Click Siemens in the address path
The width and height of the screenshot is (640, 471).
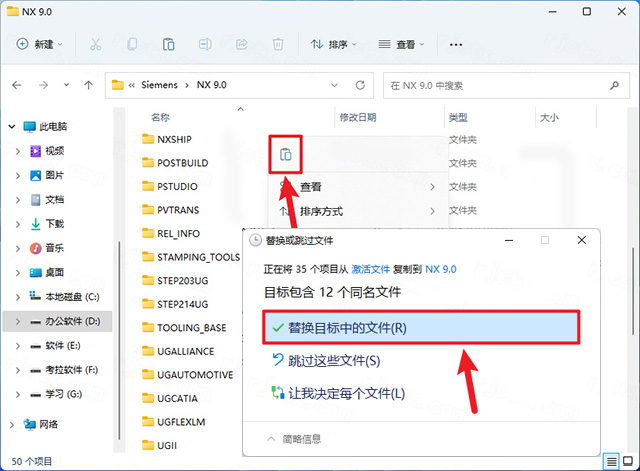point(159,85)
